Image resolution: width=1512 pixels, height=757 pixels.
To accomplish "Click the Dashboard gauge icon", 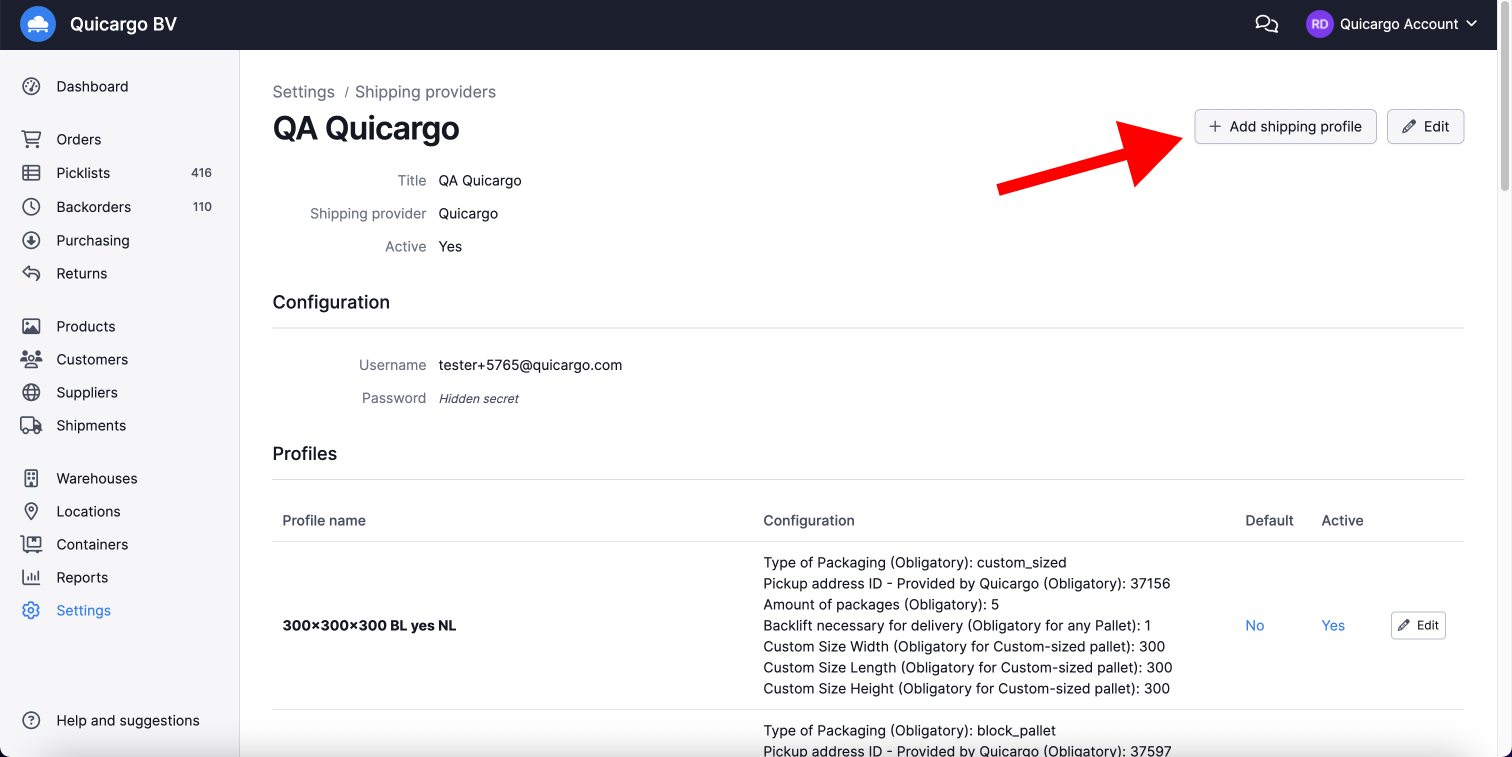I will pos(31,87).
